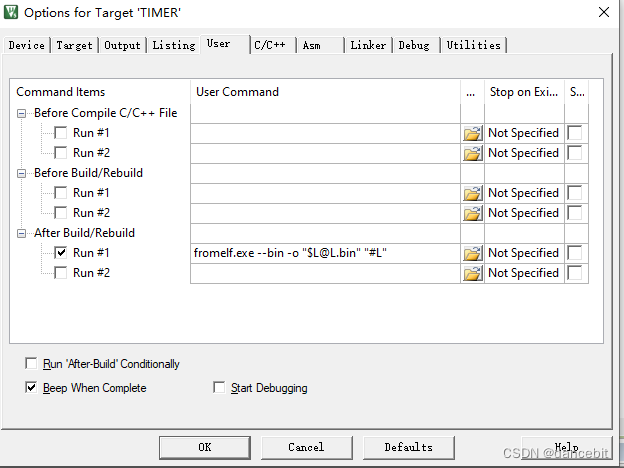This screenshot has width=624, height=468.
Task: Open Stop on Exit value for Before Compile Run #1
Action: [524, 133]
